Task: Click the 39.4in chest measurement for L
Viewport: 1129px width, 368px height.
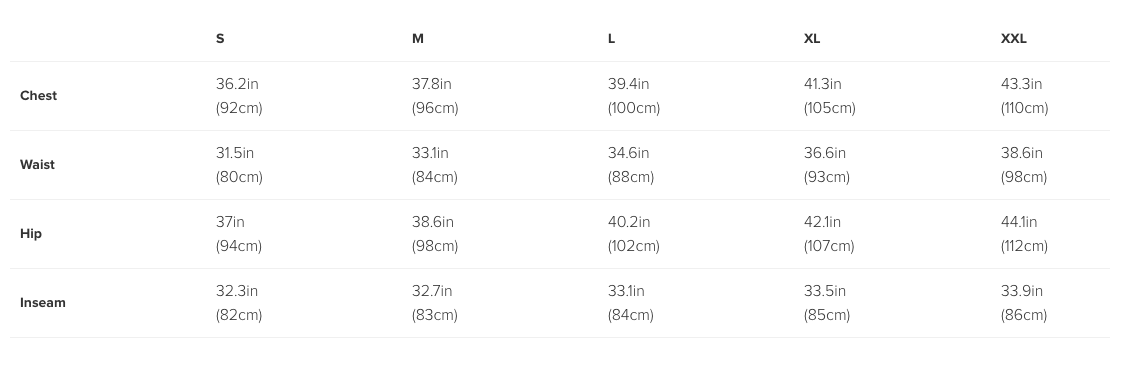Action: coord(628,84)
